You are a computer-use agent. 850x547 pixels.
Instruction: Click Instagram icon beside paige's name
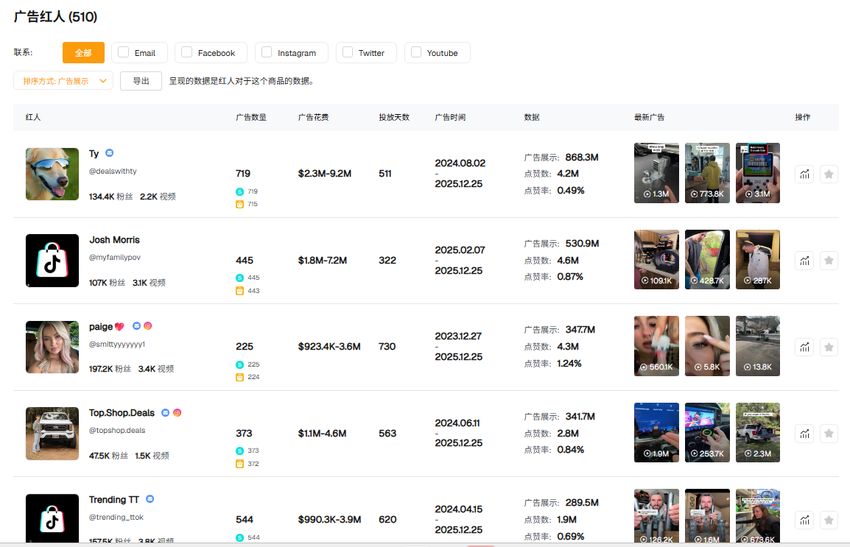pyautogui.click(x=148, y=327)
